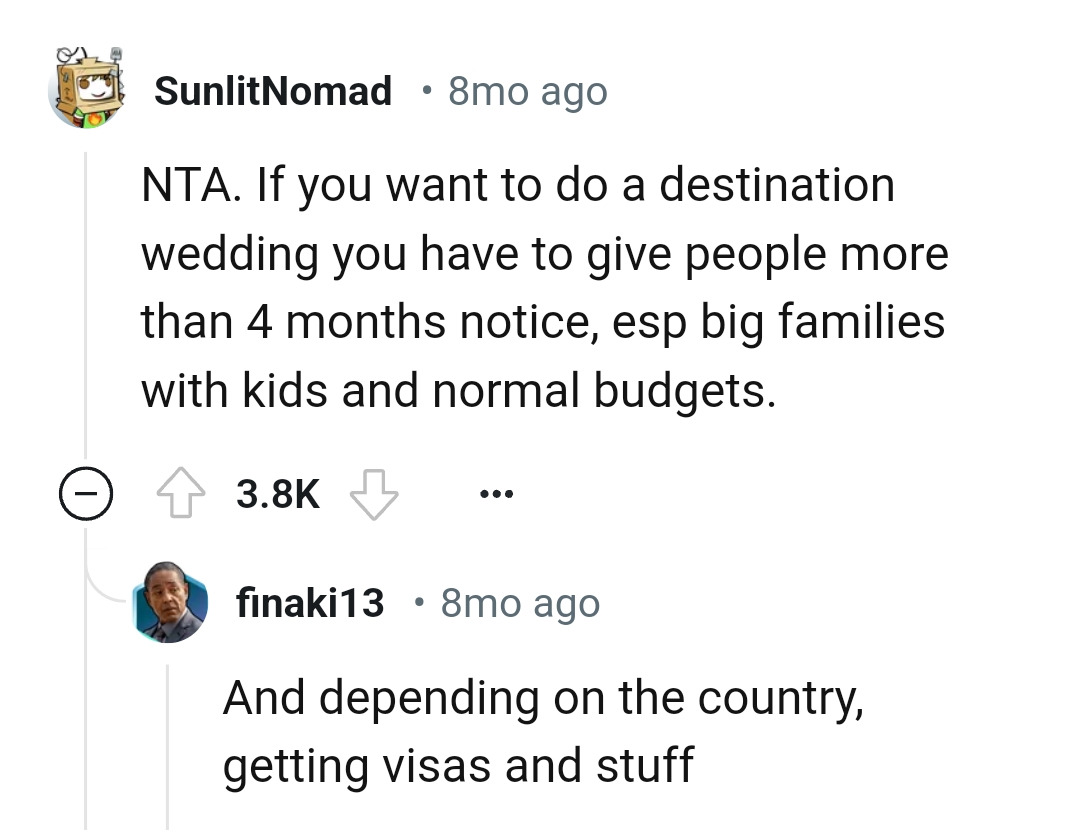Click the 3.8K vote count
The width and height of the screenshot is (1080, 830).
coord(278,492)
